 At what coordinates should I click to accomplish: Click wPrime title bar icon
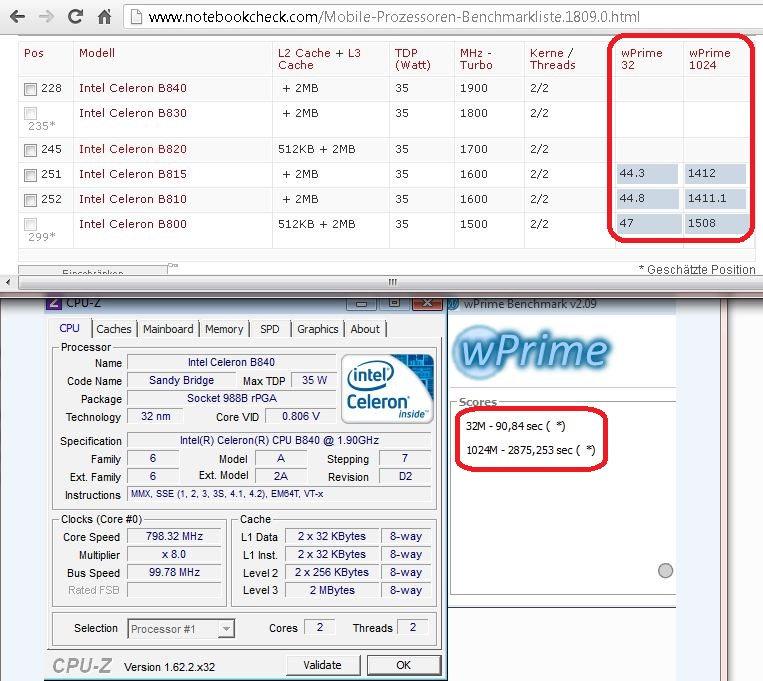click(454, 304)
